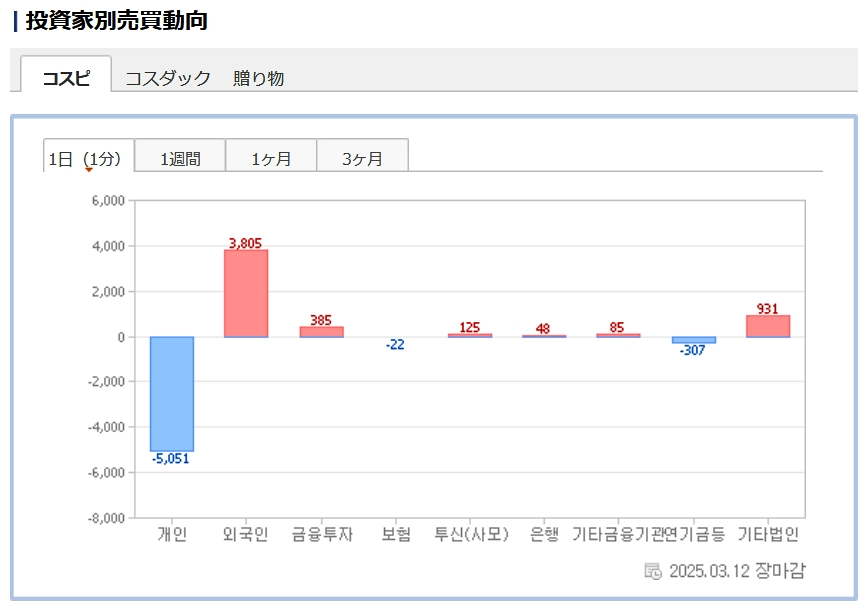Image resolution: width=868 pixels, height=607 pixels.
Task: Click the -22 value label for 보험
Action: click(395, 345)
